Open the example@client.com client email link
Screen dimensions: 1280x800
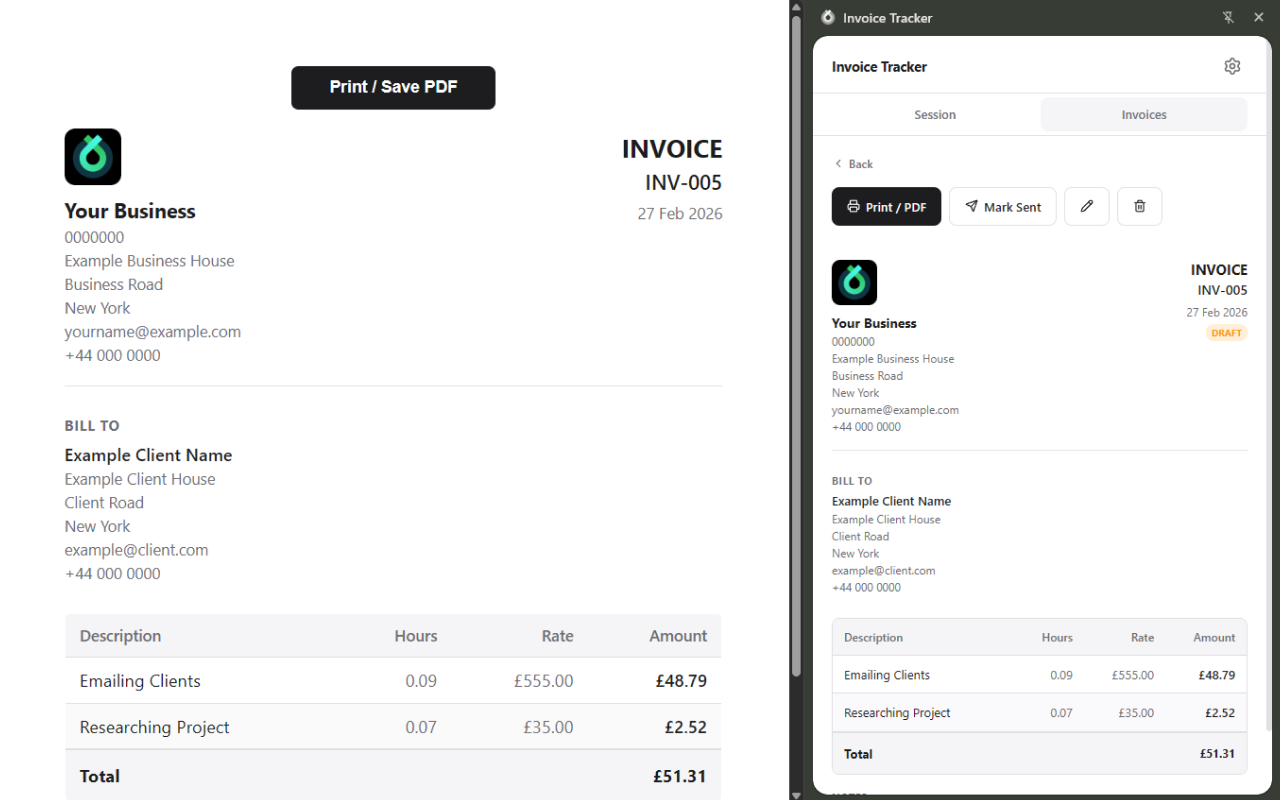[x=136, y=549]
